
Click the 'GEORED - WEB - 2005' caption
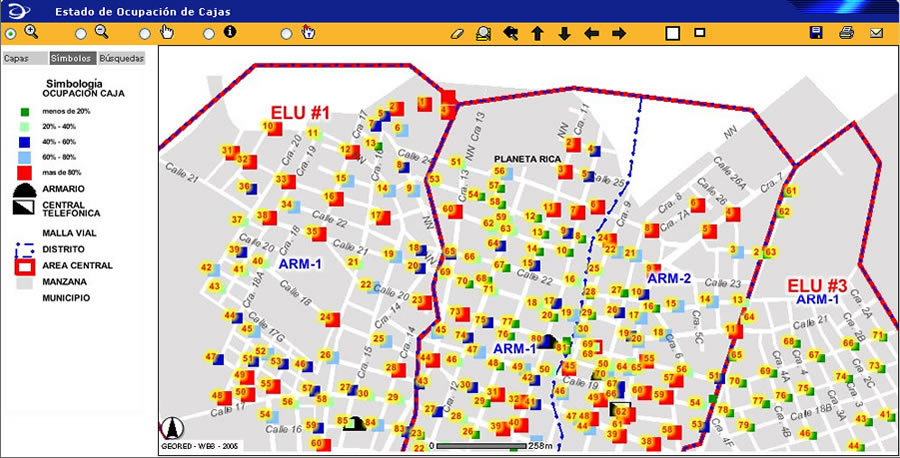point(200,446)
